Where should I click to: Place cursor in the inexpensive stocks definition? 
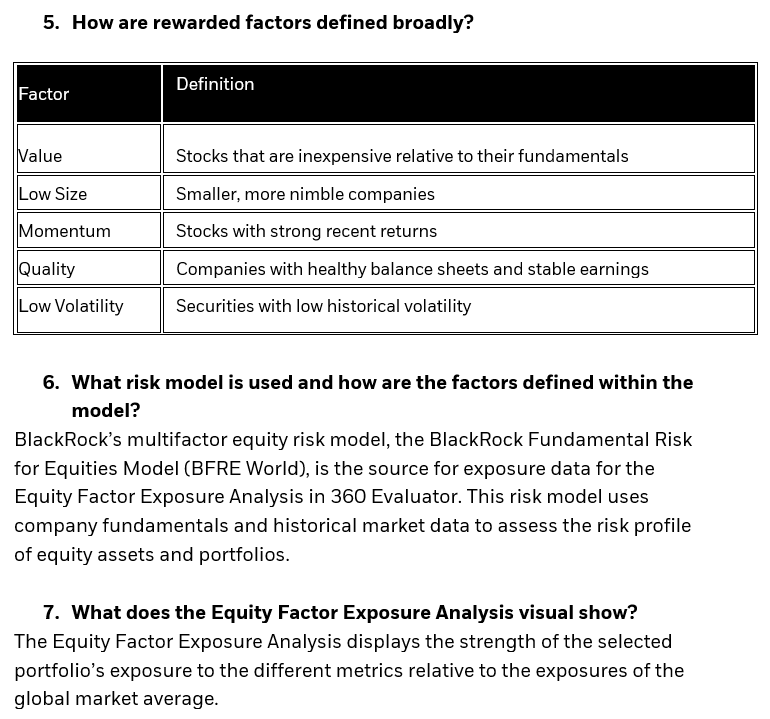click(402, 156)
